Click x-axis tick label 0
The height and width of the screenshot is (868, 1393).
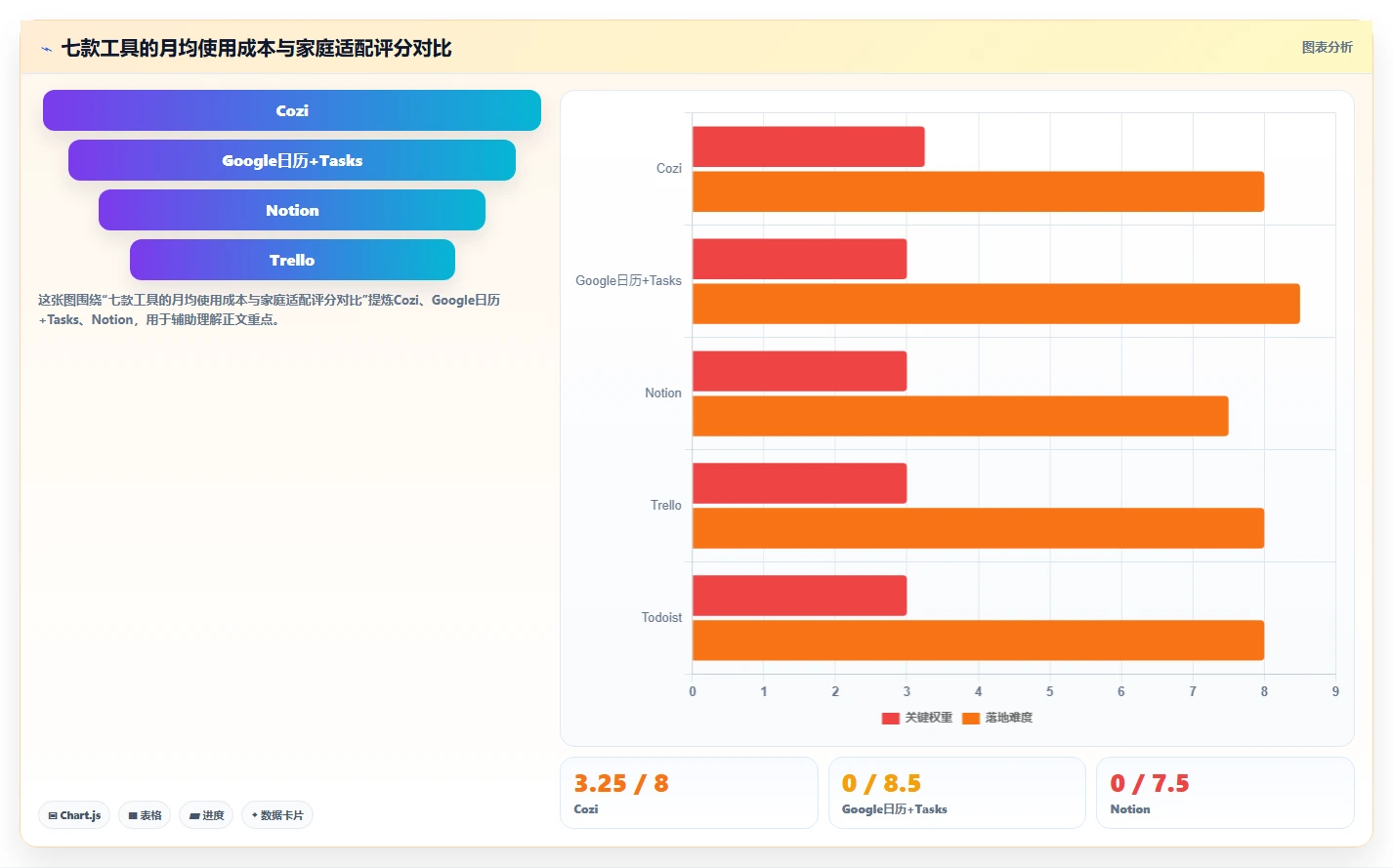[693, 691]
